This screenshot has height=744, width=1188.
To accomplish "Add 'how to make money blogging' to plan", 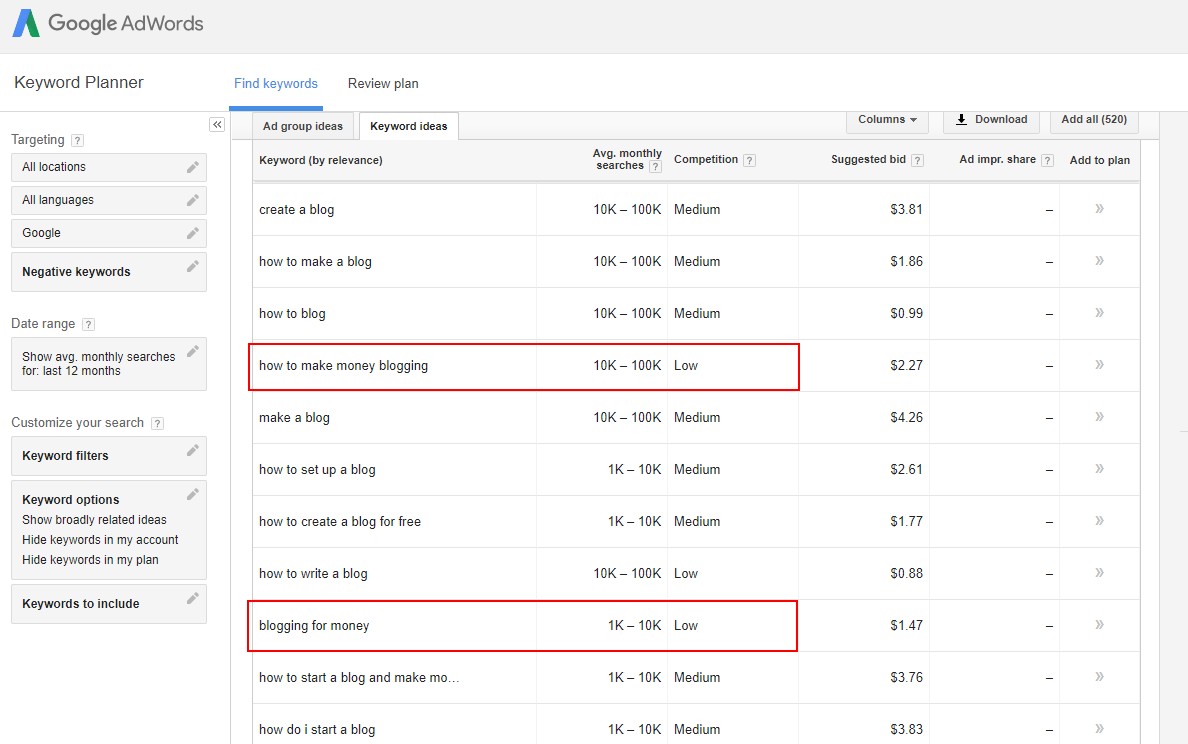I will point(1099,364).
